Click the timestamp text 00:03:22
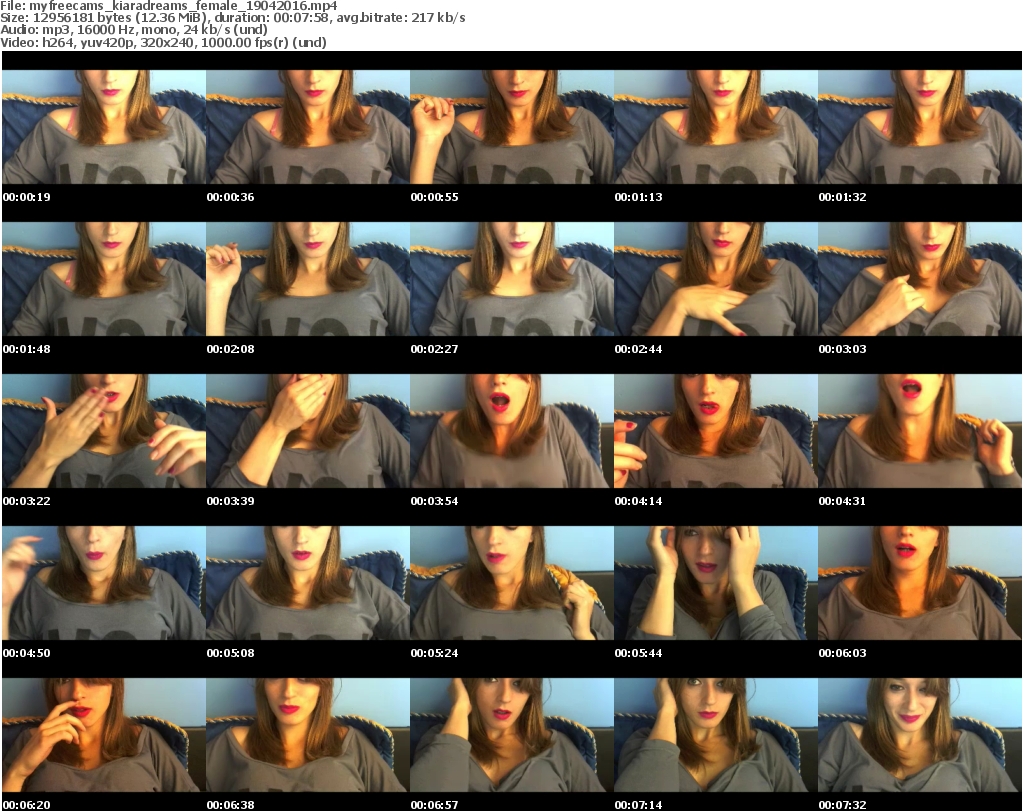Viewport: 1024px width, 811px height. (26, 501)
